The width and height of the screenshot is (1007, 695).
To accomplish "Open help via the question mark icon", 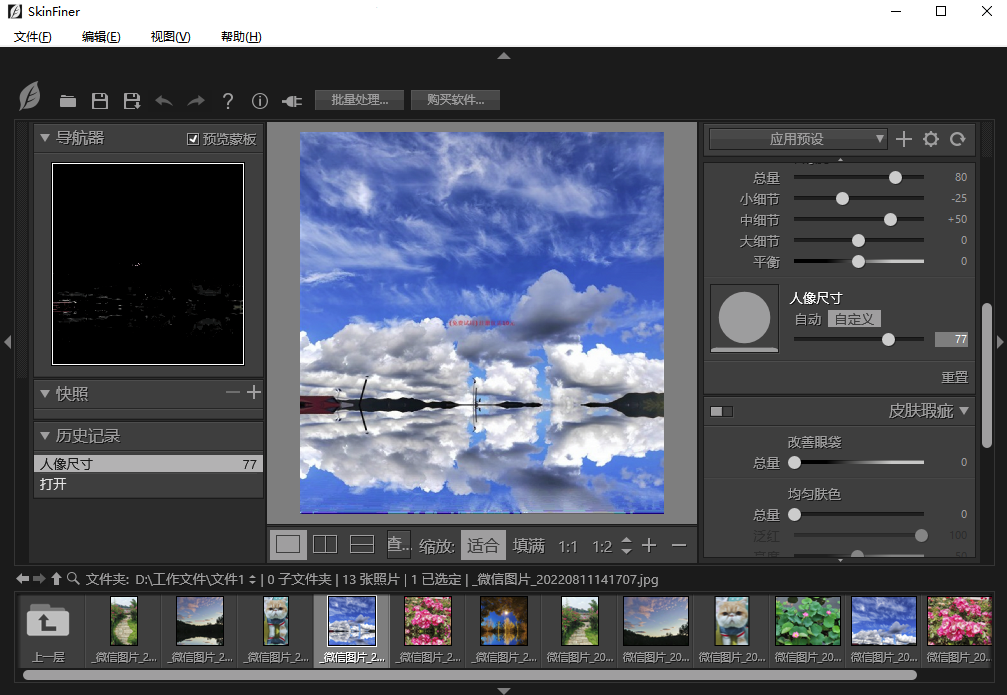I will tap(228, 101).
